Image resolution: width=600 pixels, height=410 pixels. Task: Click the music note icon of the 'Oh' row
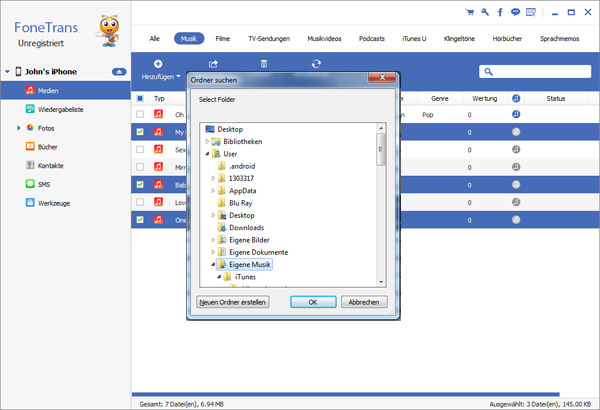point(158,114)
